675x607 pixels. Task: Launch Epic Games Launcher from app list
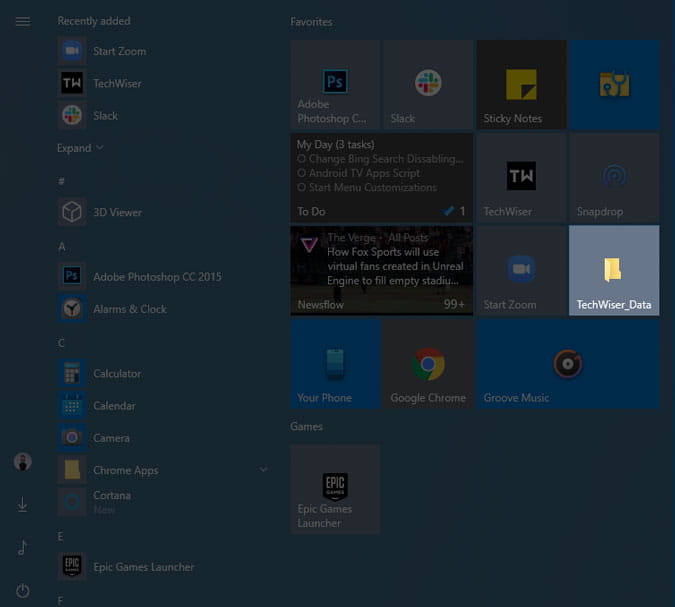point(164,567)
